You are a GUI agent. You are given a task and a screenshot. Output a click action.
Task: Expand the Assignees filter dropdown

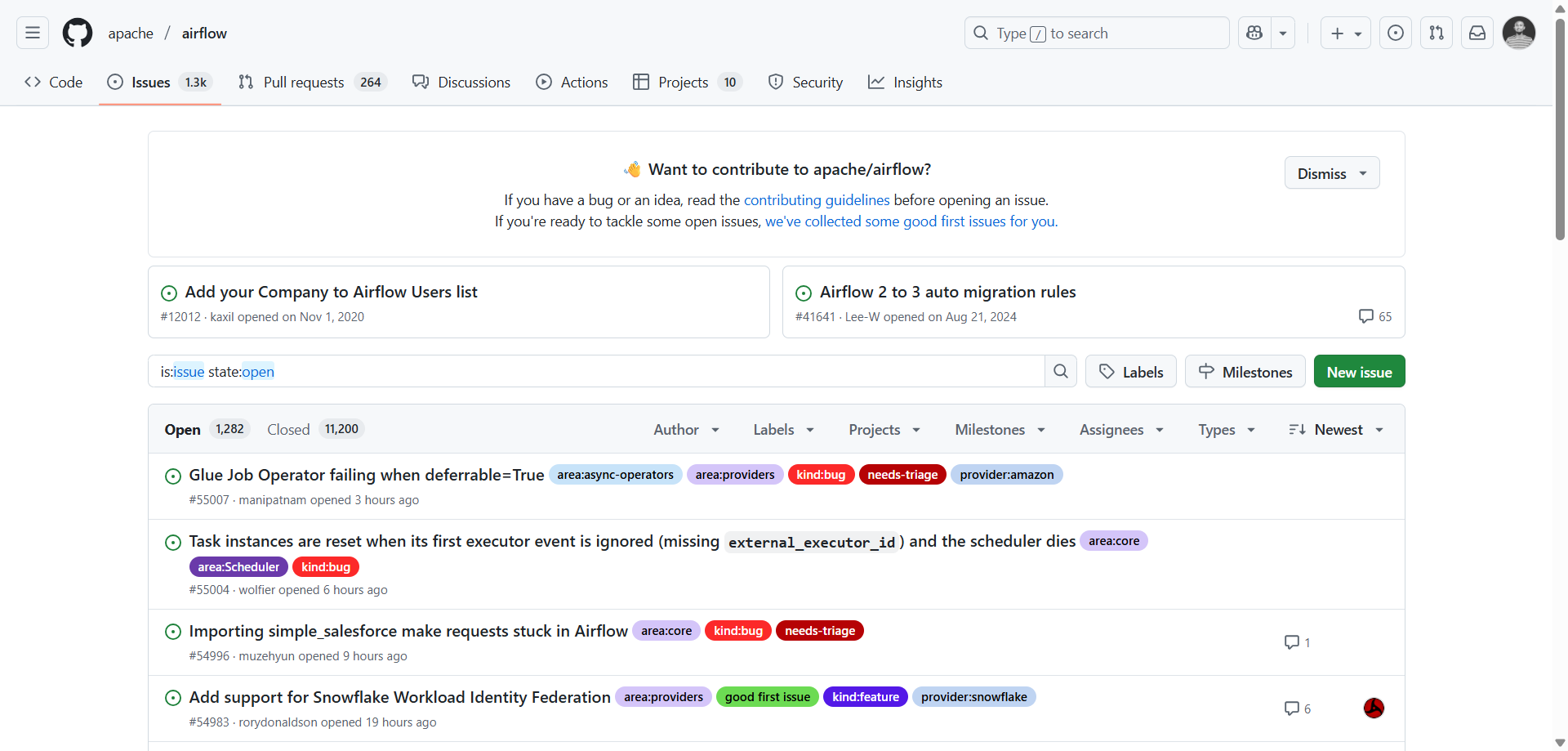1121,430
